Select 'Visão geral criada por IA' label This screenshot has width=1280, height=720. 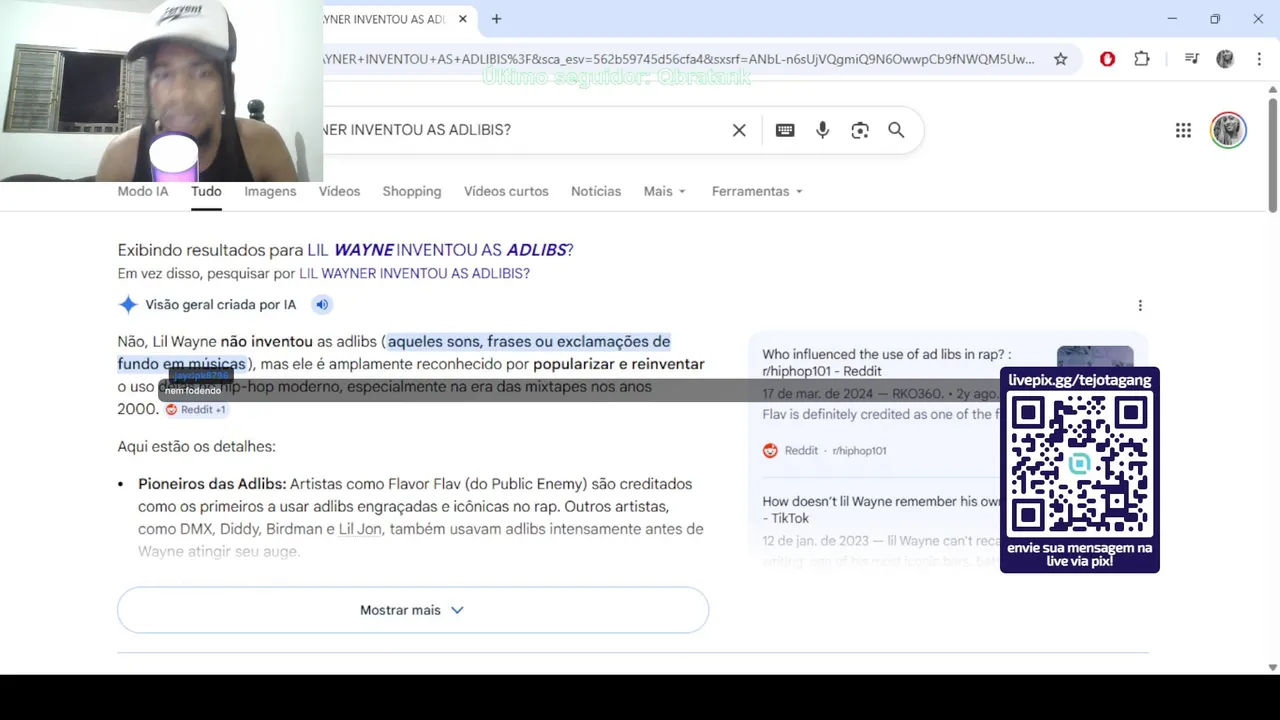click(x=221, y=305)
